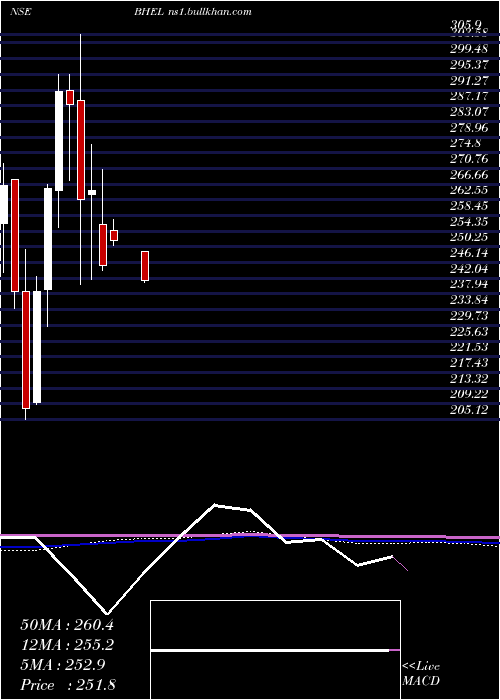Image resolution: width=500 pixels, height=700 pixels.
Task: Select the 237.94 price axis label
Action: (x=469, y=284)
